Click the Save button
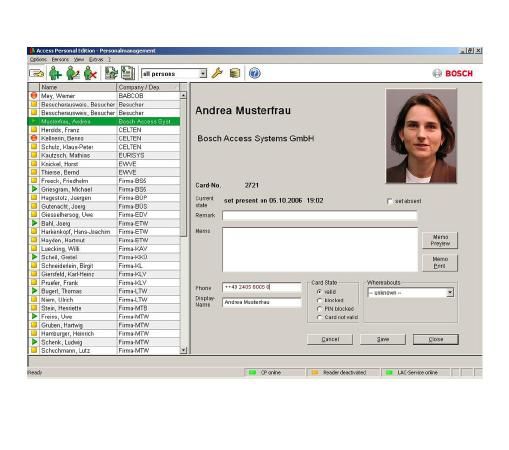This screenshot has width=509, height=450. click(383, 339)
